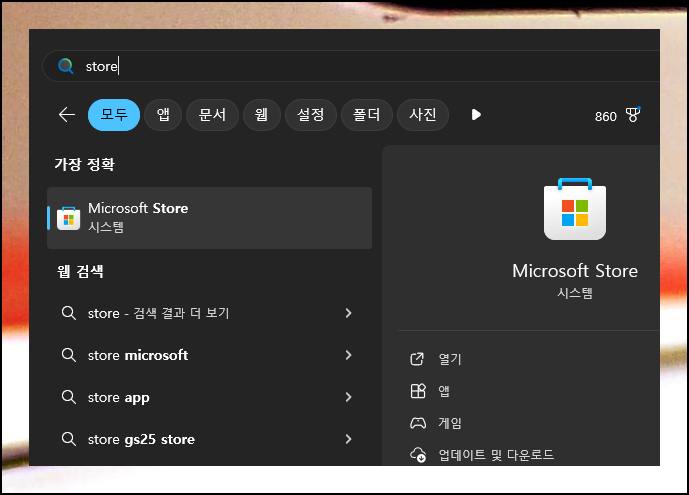Open 'store - 검색 결과 더 보기' web result

point(210,313)
